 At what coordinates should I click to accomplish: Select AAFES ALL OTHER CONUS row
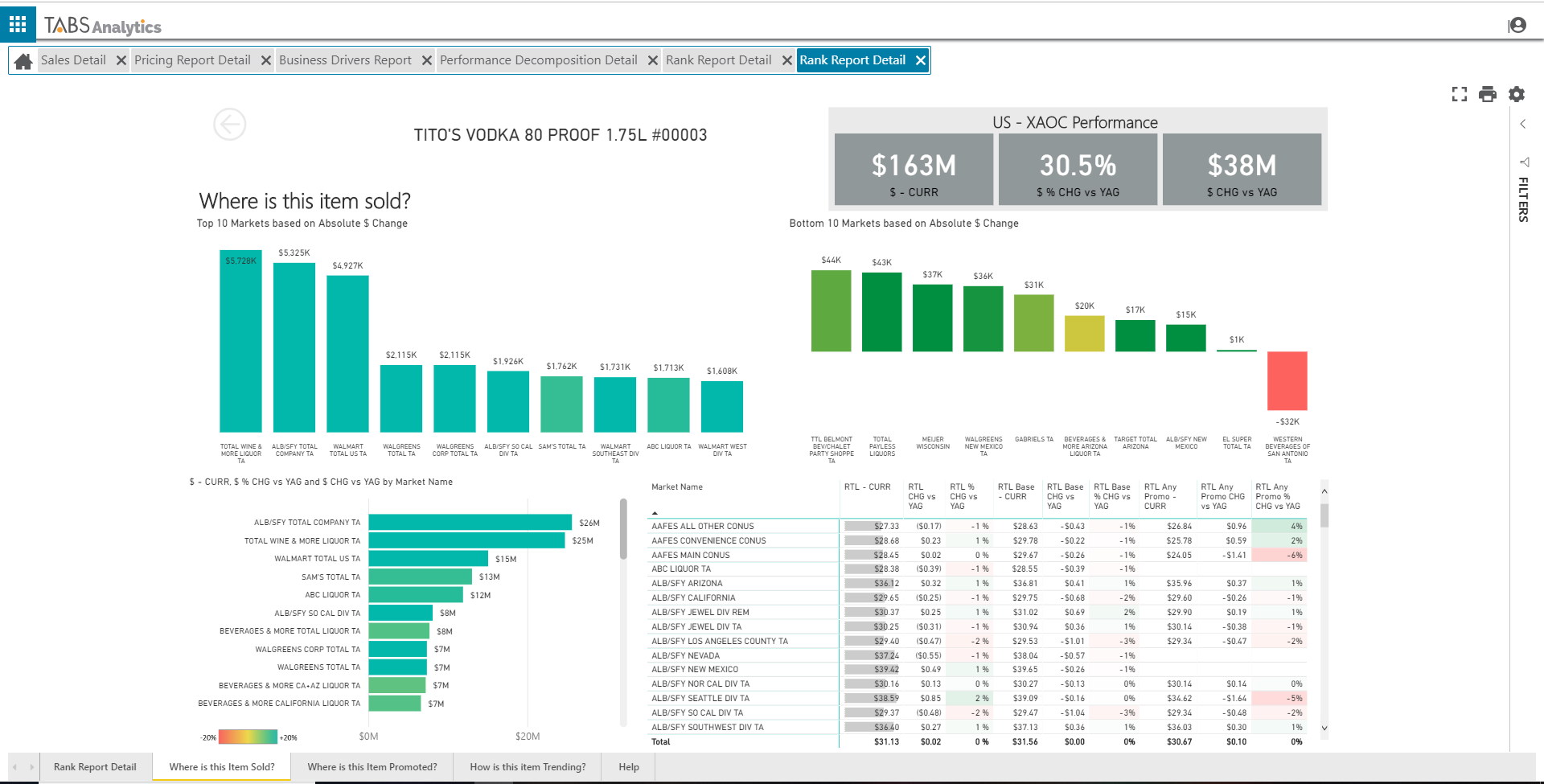tap(977, 527)
